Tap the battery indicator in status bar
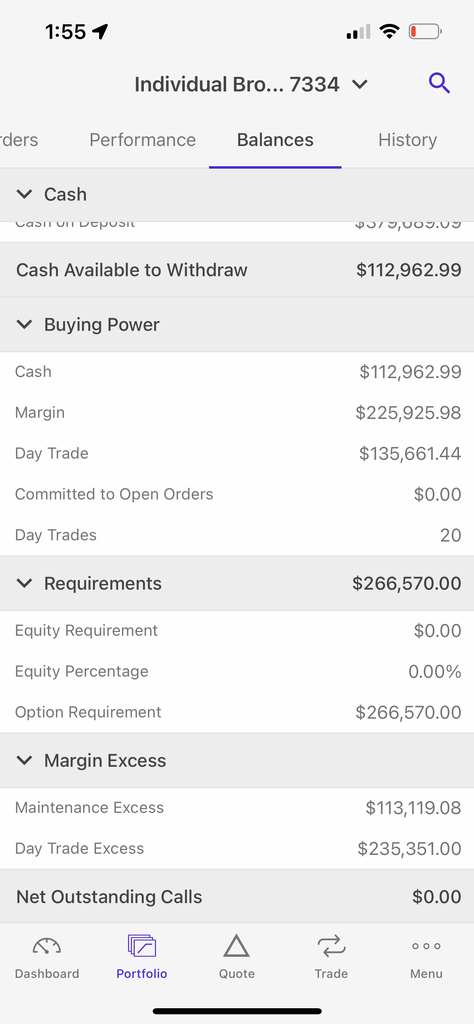The image size is (474, 1024). [425, 31]
